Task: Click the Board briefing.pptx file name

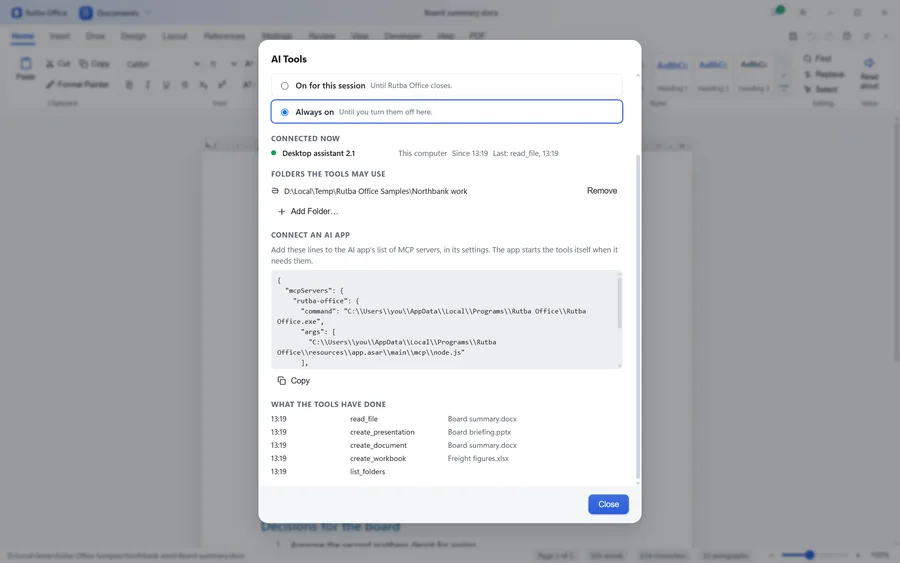Action: click(479, 432)
